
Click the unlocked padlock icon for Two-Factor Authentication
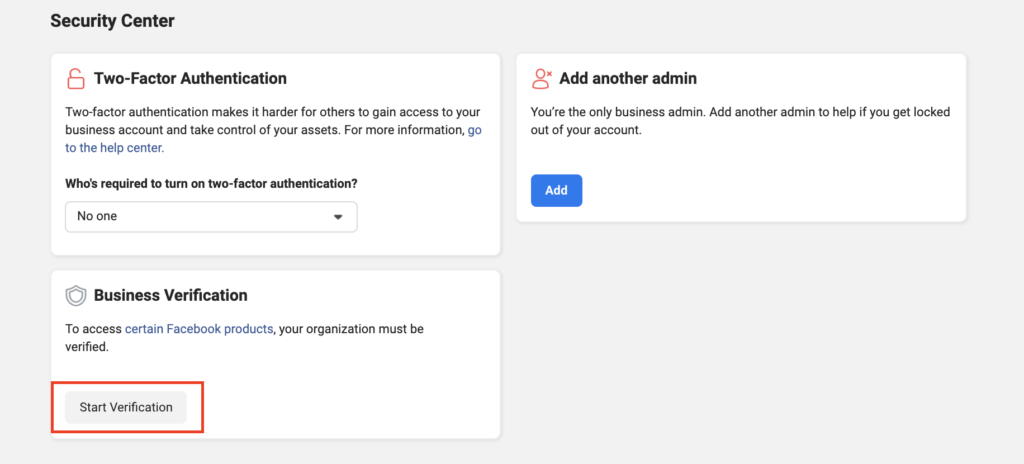(x=76, y=78)
